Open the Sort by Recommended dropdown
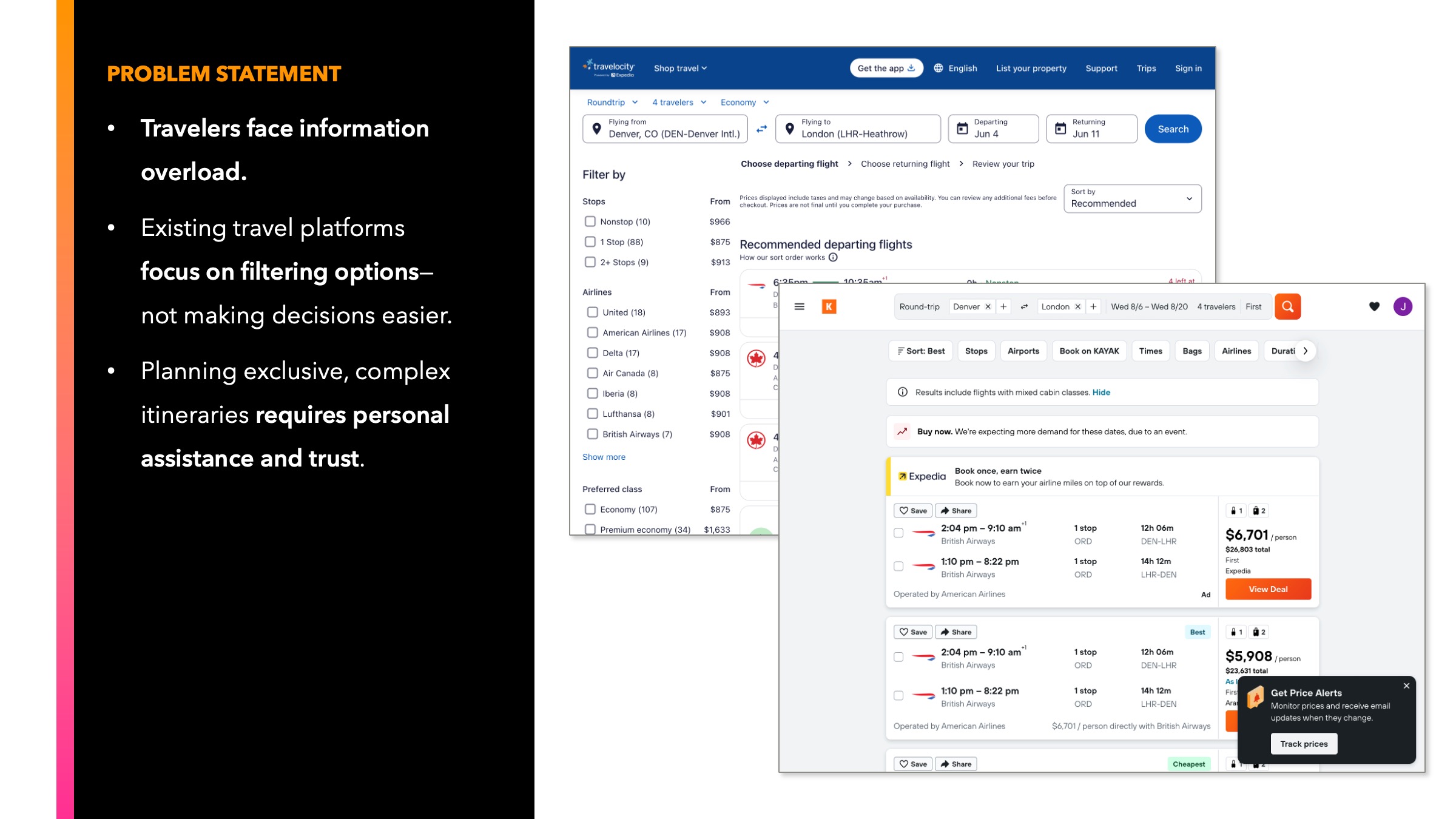The height and width of the screenshot is (819, 1456). [1132, 198]
